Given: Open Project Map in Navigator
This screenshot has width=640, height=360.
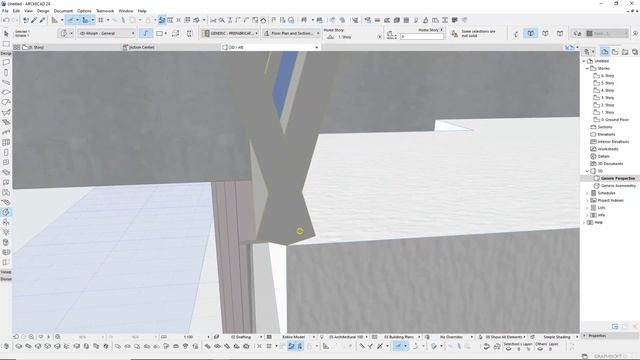Looking at the screenshot, I should [x=605, y=52].
